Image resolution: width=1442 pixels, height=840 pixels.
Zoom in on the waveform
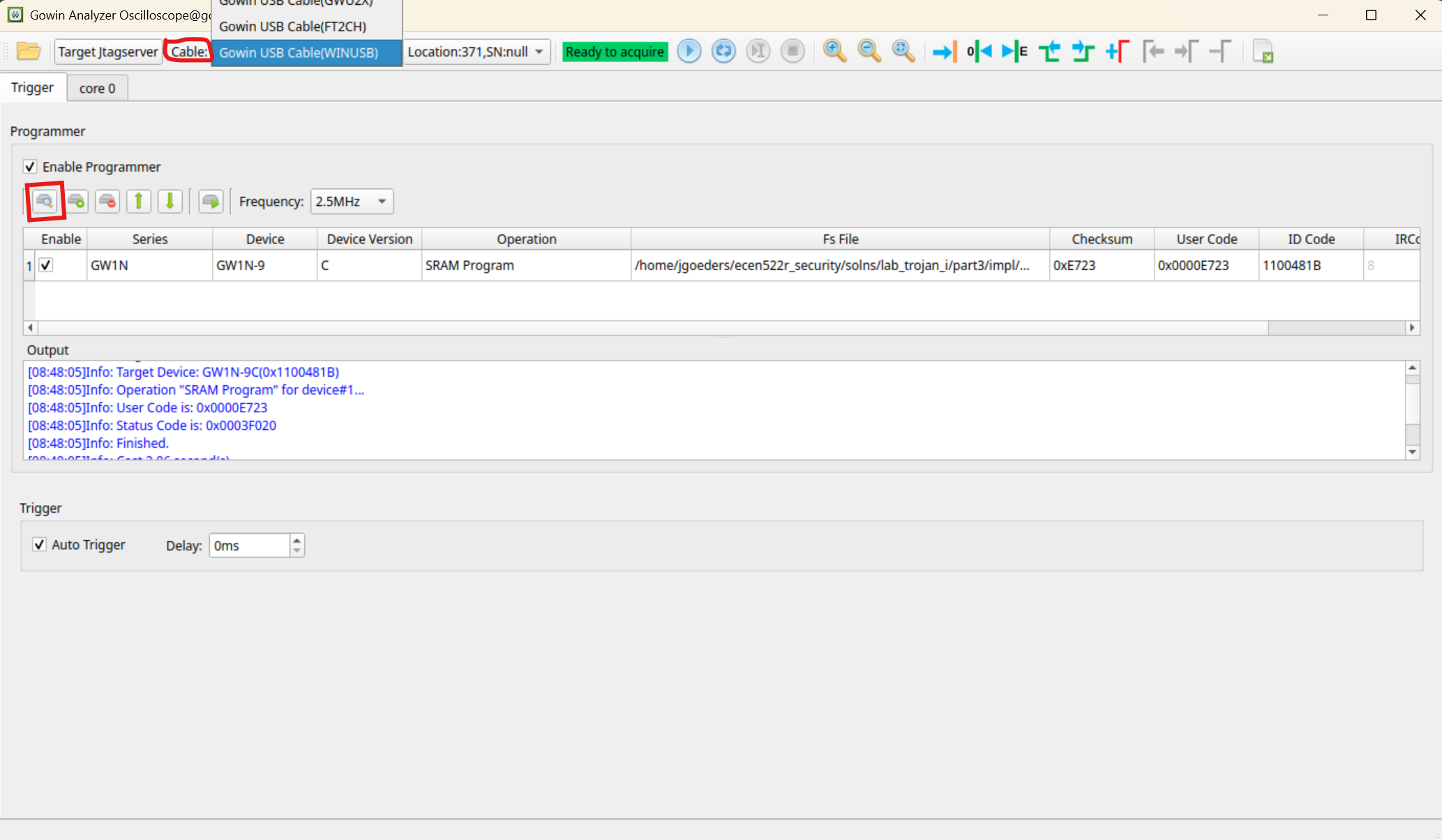click(x=834, y=51)
